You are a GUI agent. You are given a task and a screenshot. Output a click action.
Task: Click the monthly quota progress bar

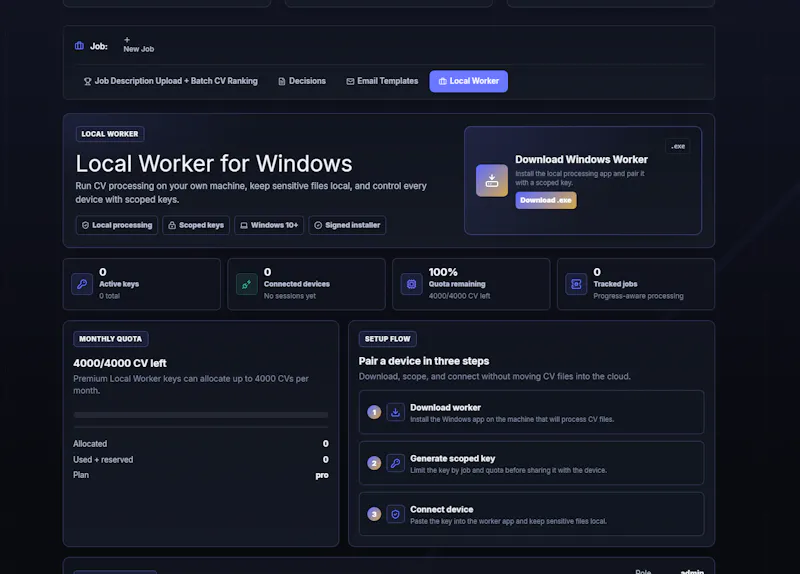tap(201, 415)
